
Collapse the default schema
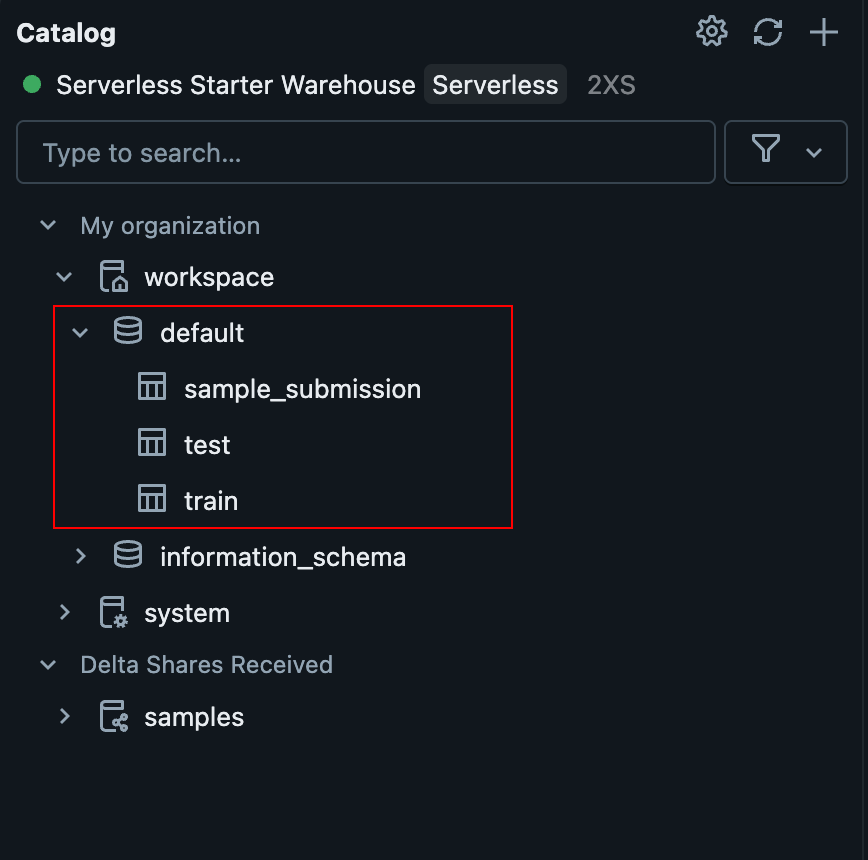[80, 333]
